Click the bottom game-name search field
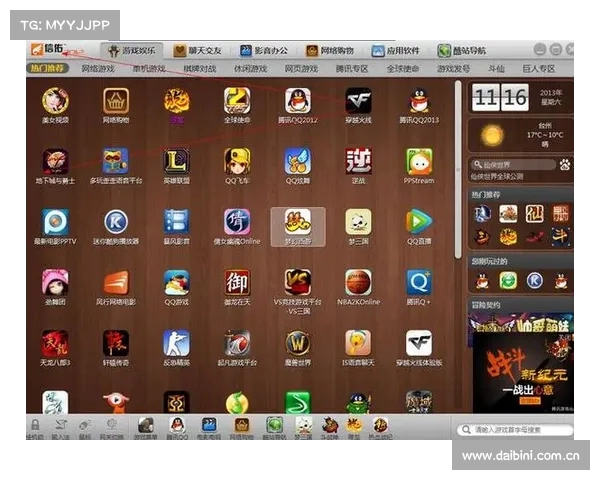Screen dimensions: 600x480 515,429
